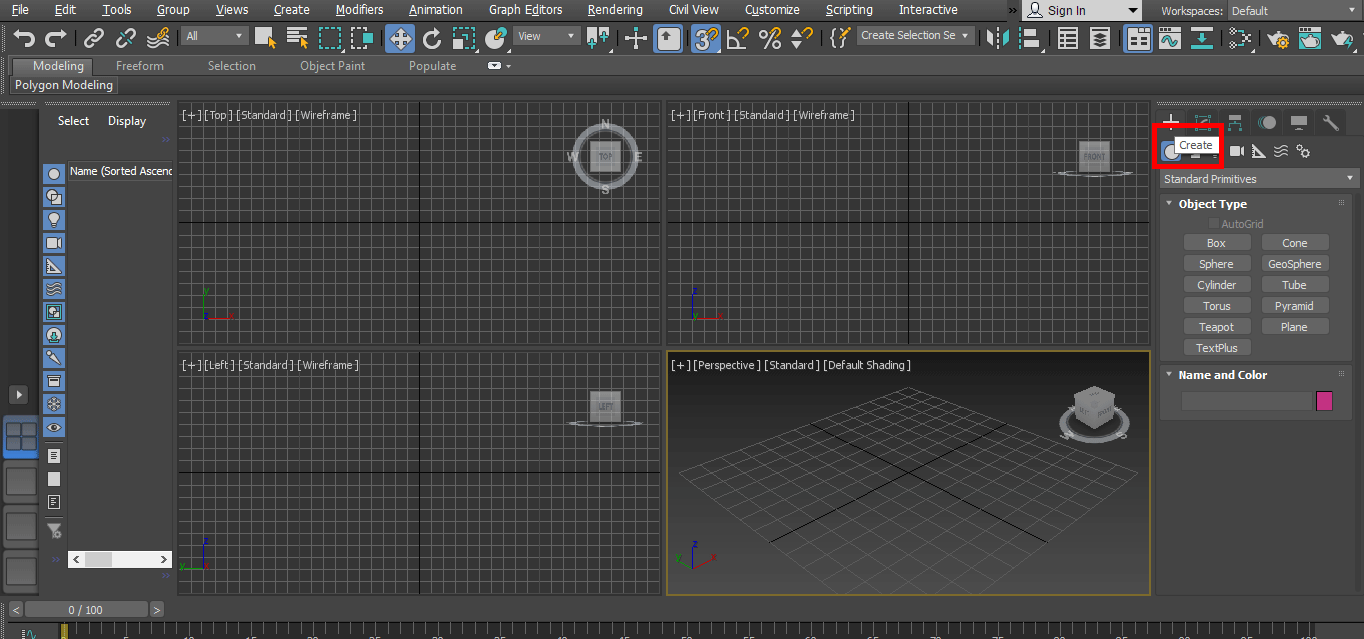Open the Layer Explorer icon
The image size is (1364, 639).
pos(1100,39)
